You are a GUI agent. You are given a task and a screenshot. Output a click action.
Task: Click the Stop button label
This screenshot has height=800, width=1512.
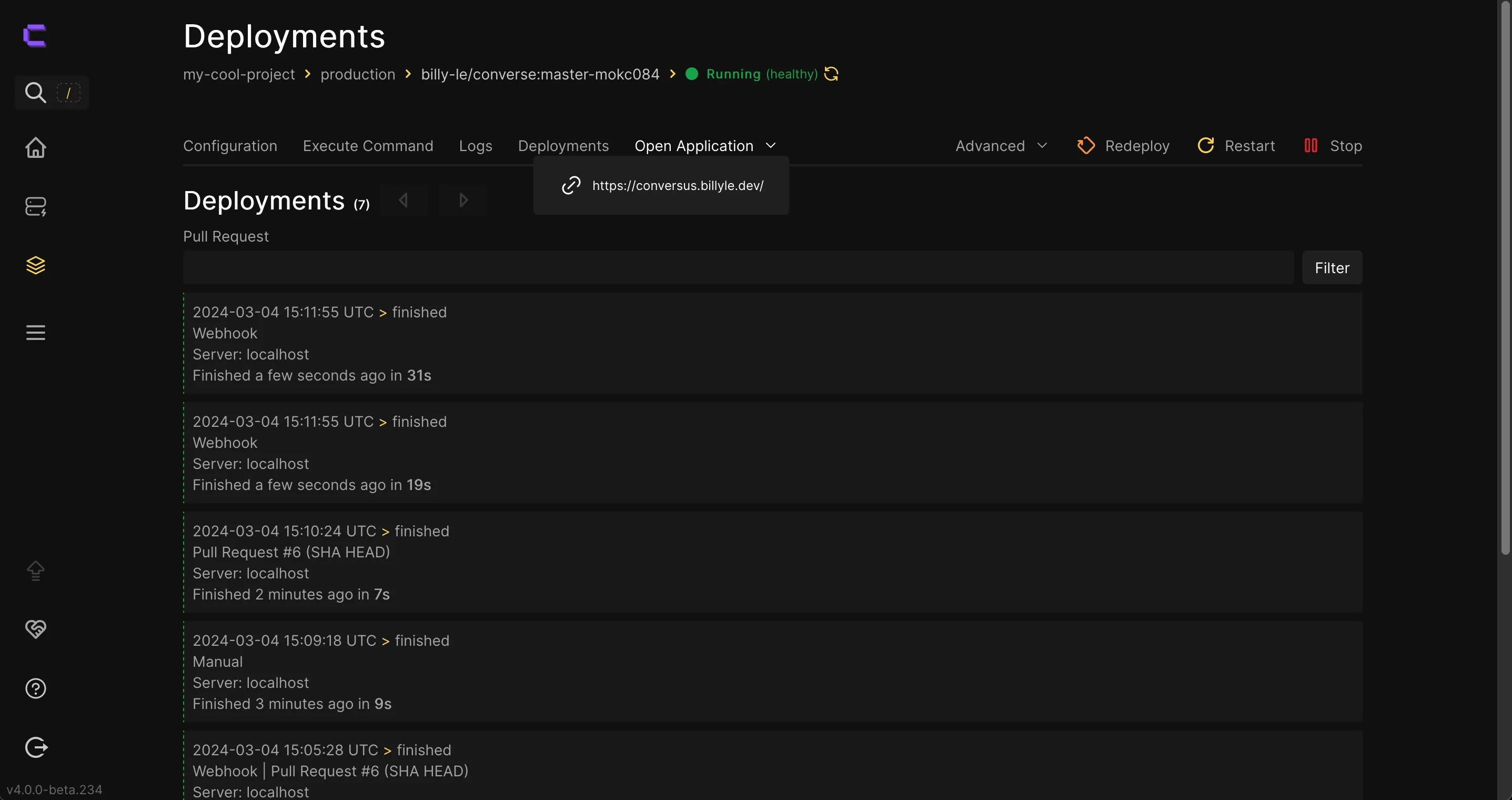[x=1346, y=146]
